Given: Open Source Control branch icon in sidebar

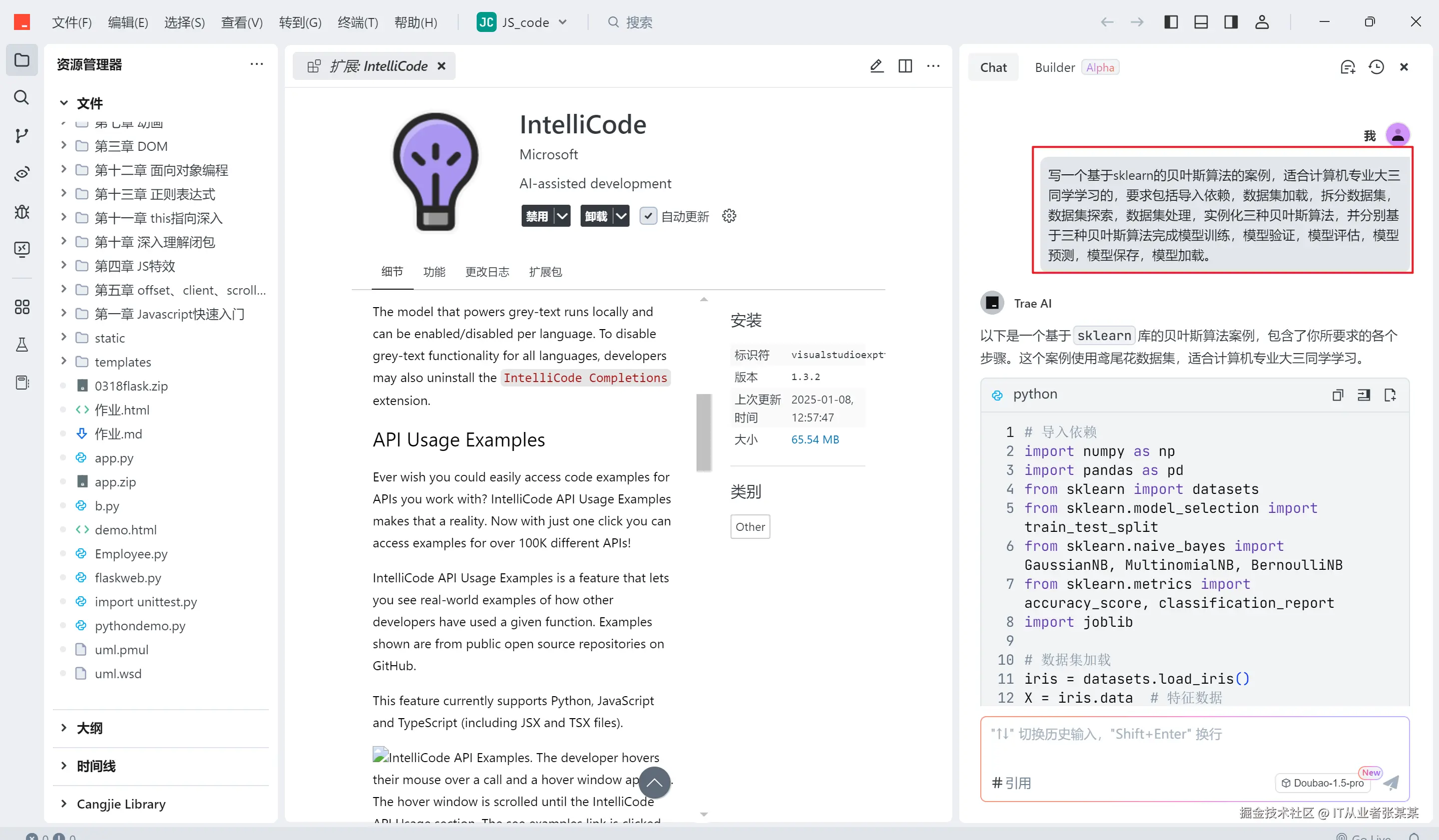Looking at the screenshot, I should tap(21, 136).
